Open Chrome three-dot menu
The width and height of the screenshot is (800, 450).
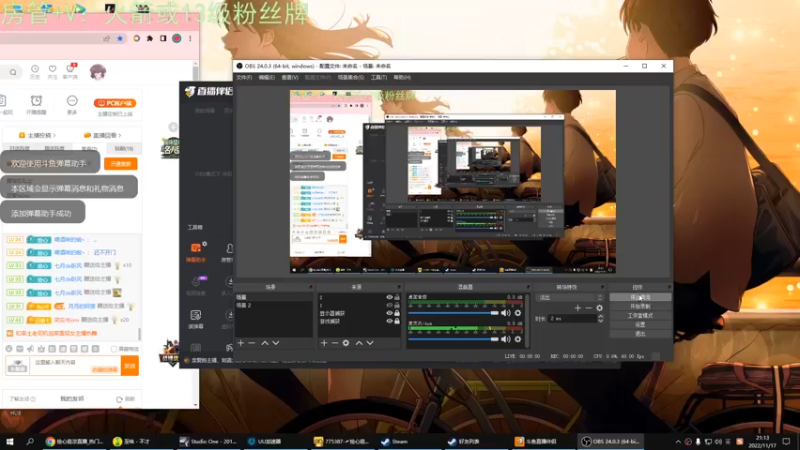point(190,38)
